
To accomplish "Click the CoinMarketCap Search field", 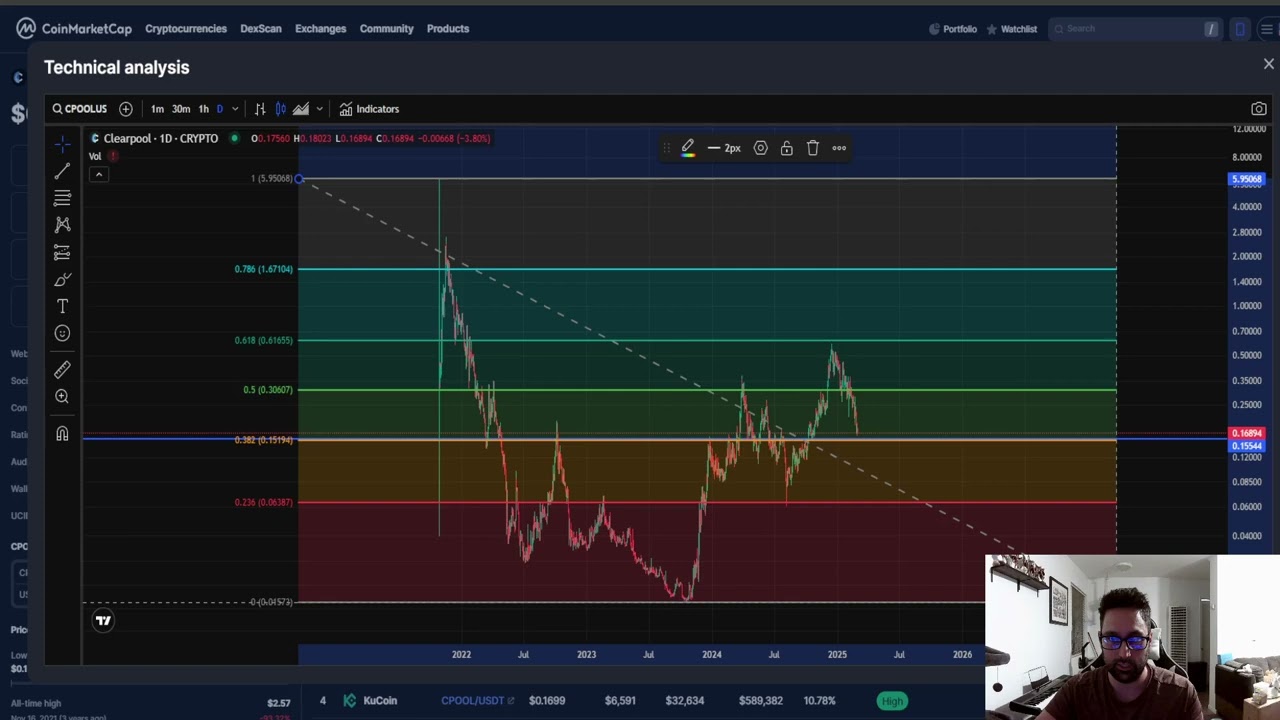I will click(1136, 29).
